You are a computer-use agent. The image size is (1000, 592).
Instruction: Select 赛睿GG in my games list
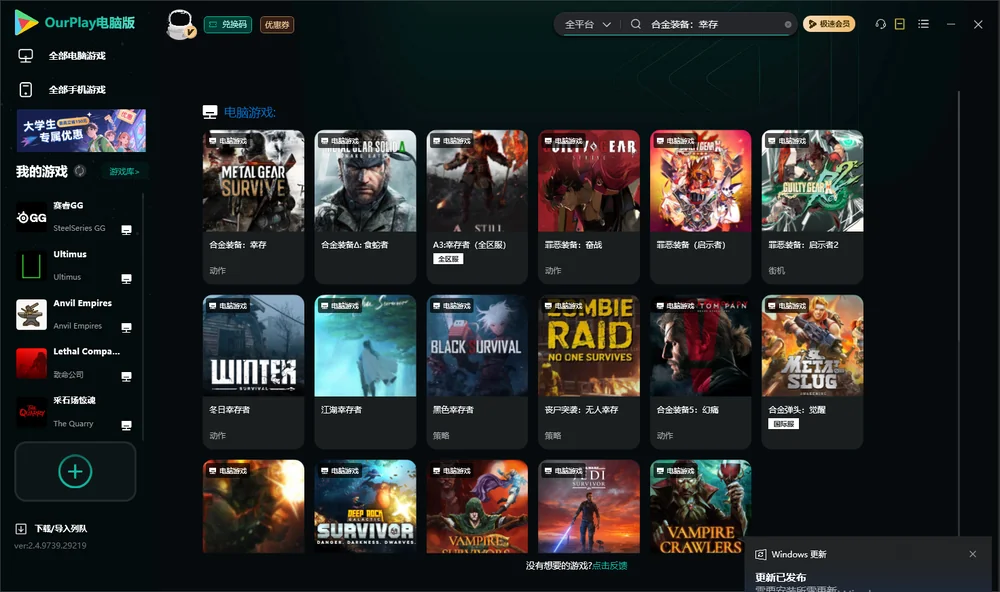coord(75,217)
